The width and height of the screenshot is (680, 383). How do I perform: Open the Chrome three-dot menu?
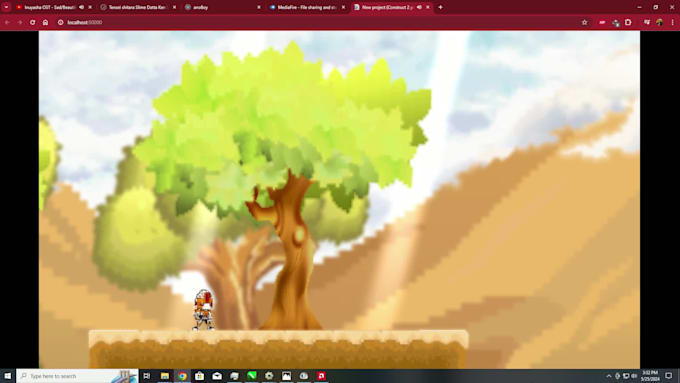pos(673,22)
